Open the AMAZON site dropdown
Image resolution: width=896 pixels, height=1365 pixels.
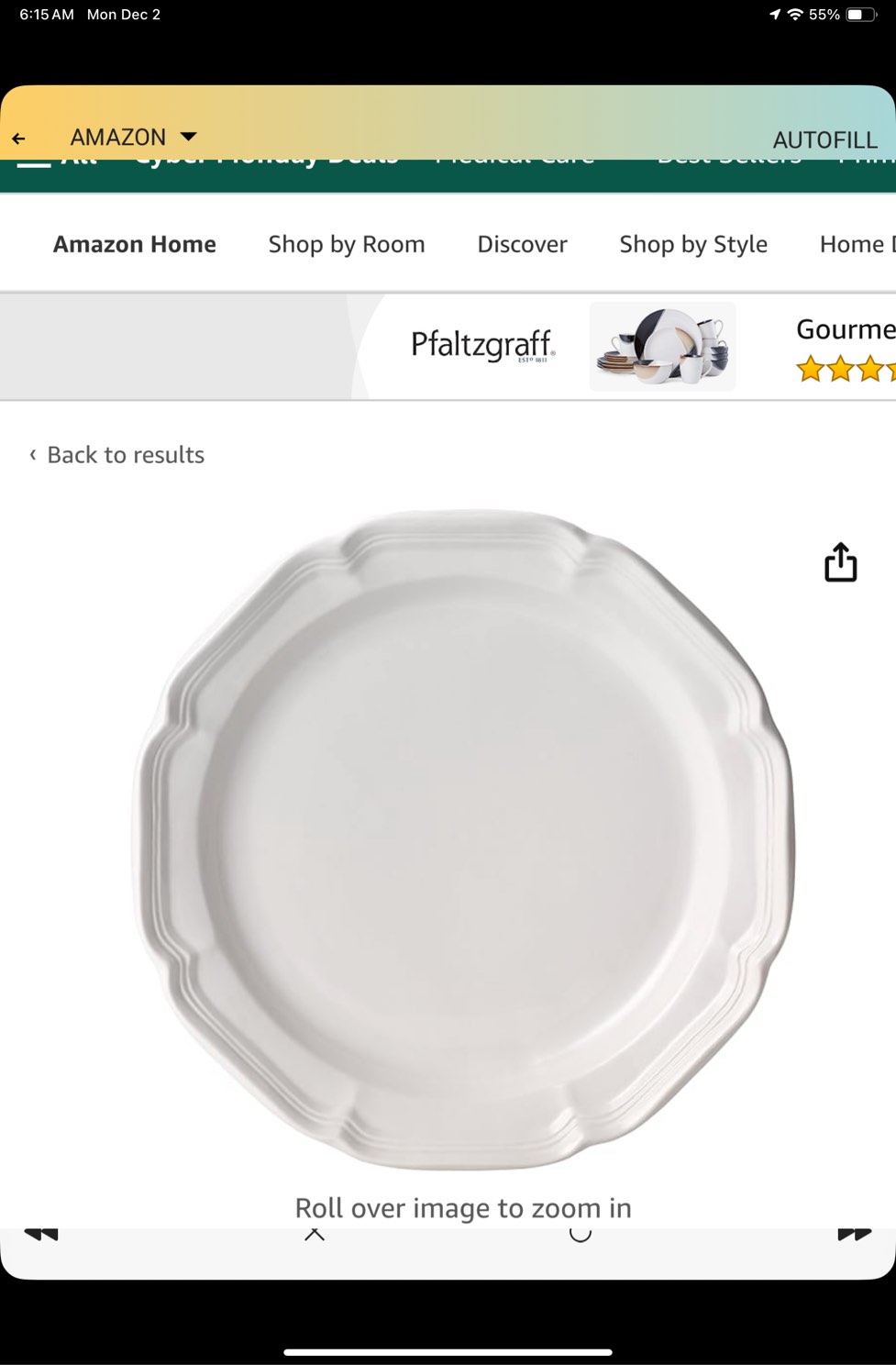click(x=134, y=138)
